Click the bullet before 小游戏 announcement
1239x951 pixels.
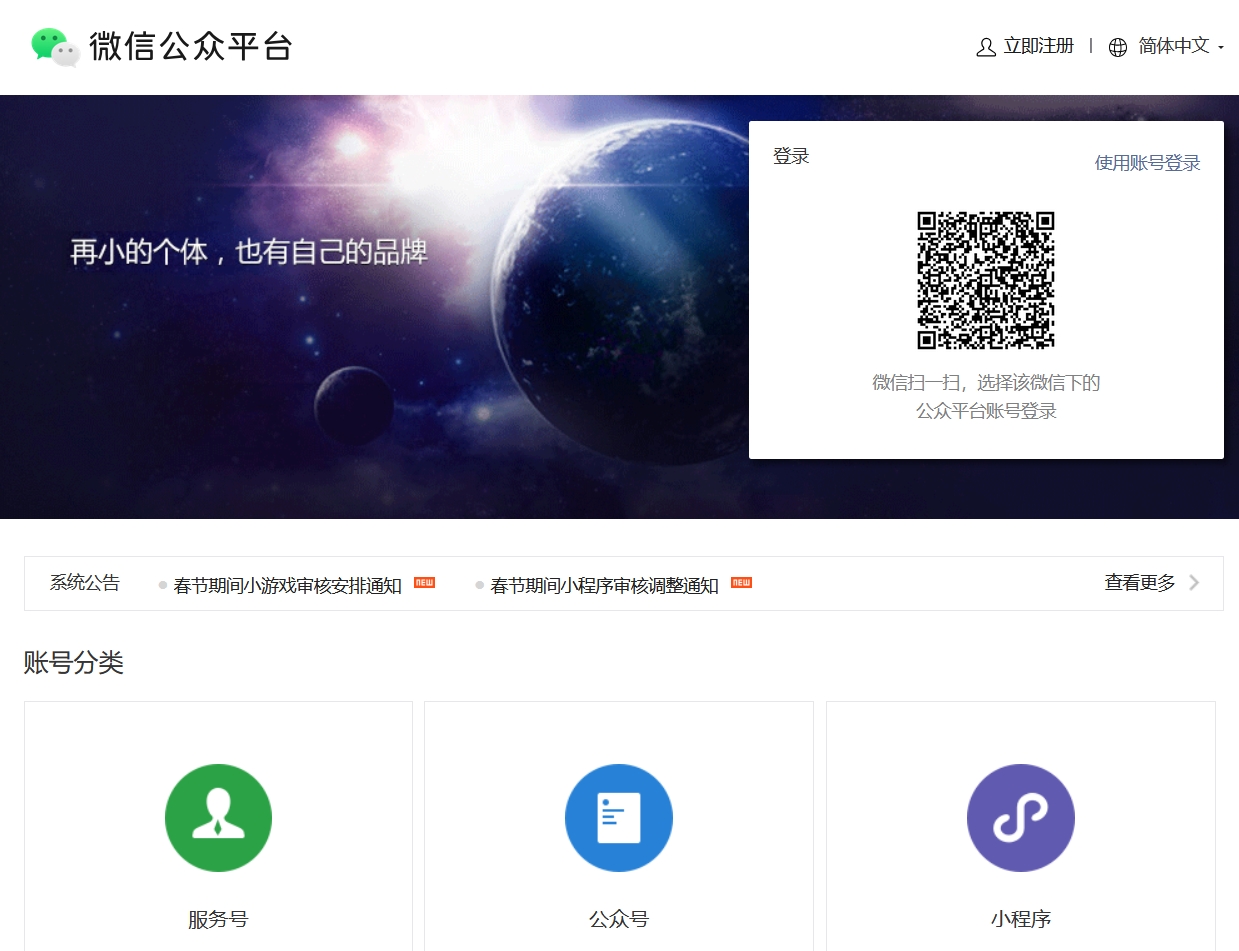tap(161, 585)
